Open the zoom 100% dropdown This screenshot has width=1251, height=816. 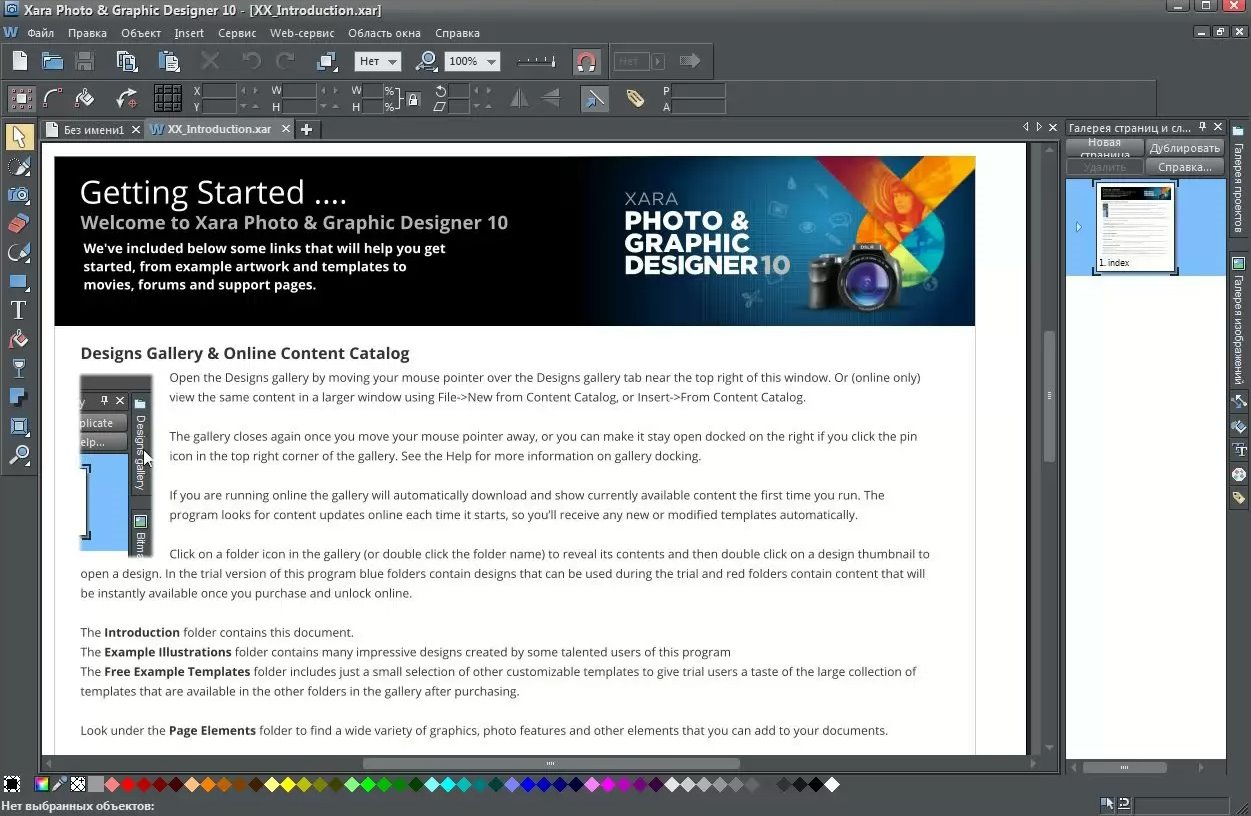tap(491, 62)
